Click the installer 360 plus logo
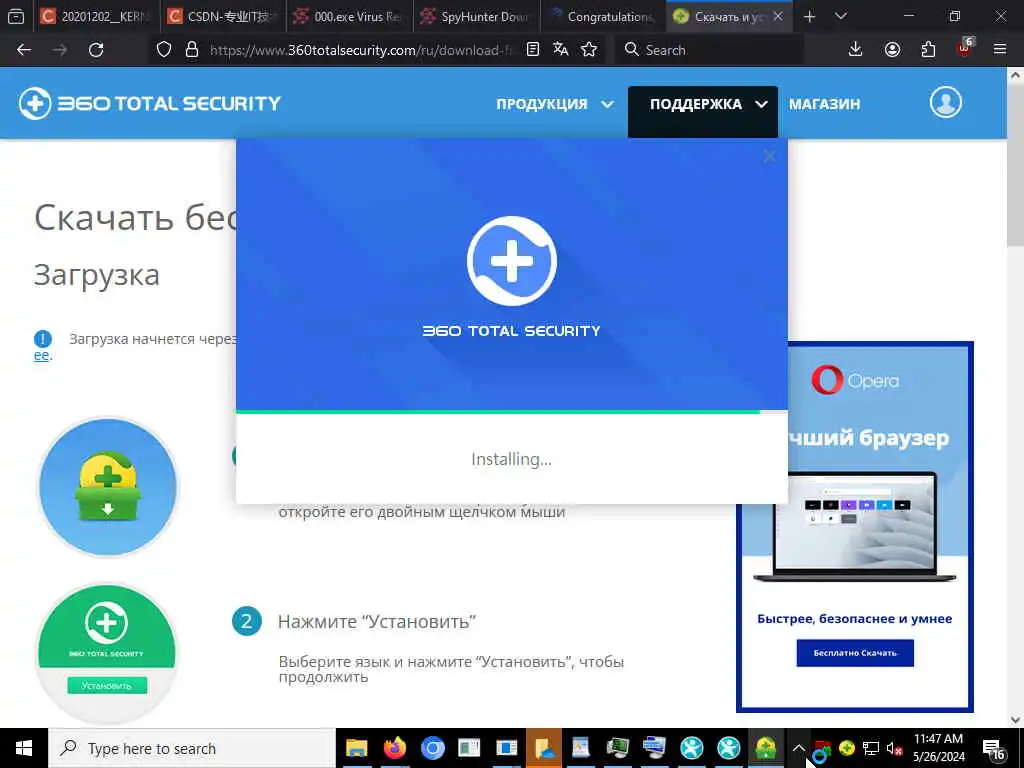Viewport: 1024px width, 768px height. point(512,261)
